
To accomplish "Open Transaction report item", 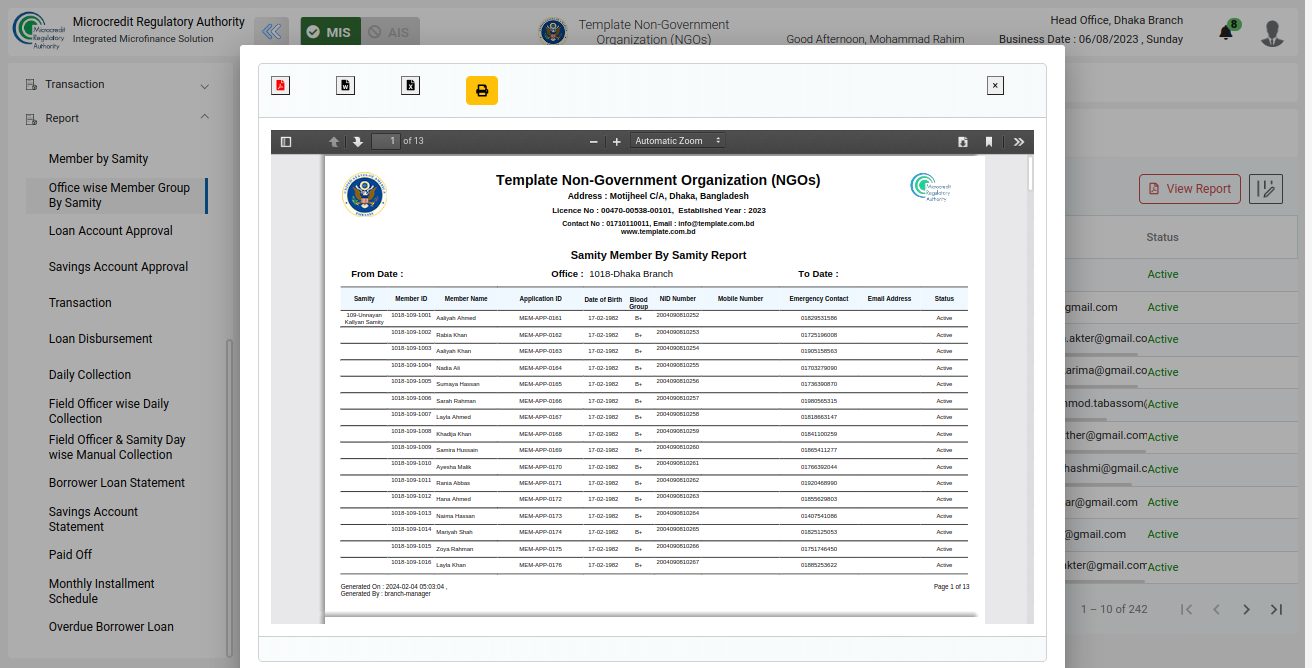I will (x=80, y=303).
